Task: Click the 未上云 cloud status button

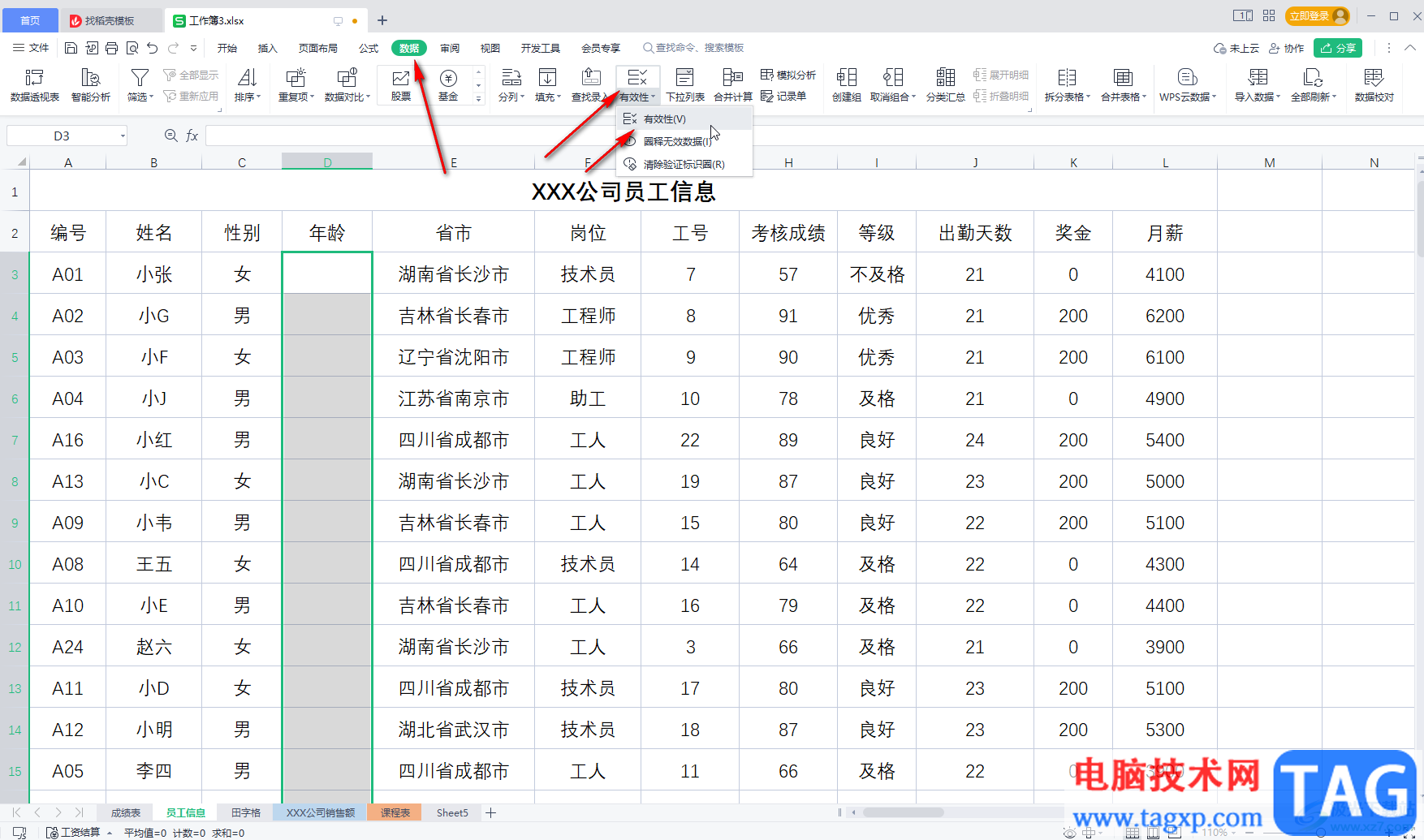Action: click(x=1236, y=48)
